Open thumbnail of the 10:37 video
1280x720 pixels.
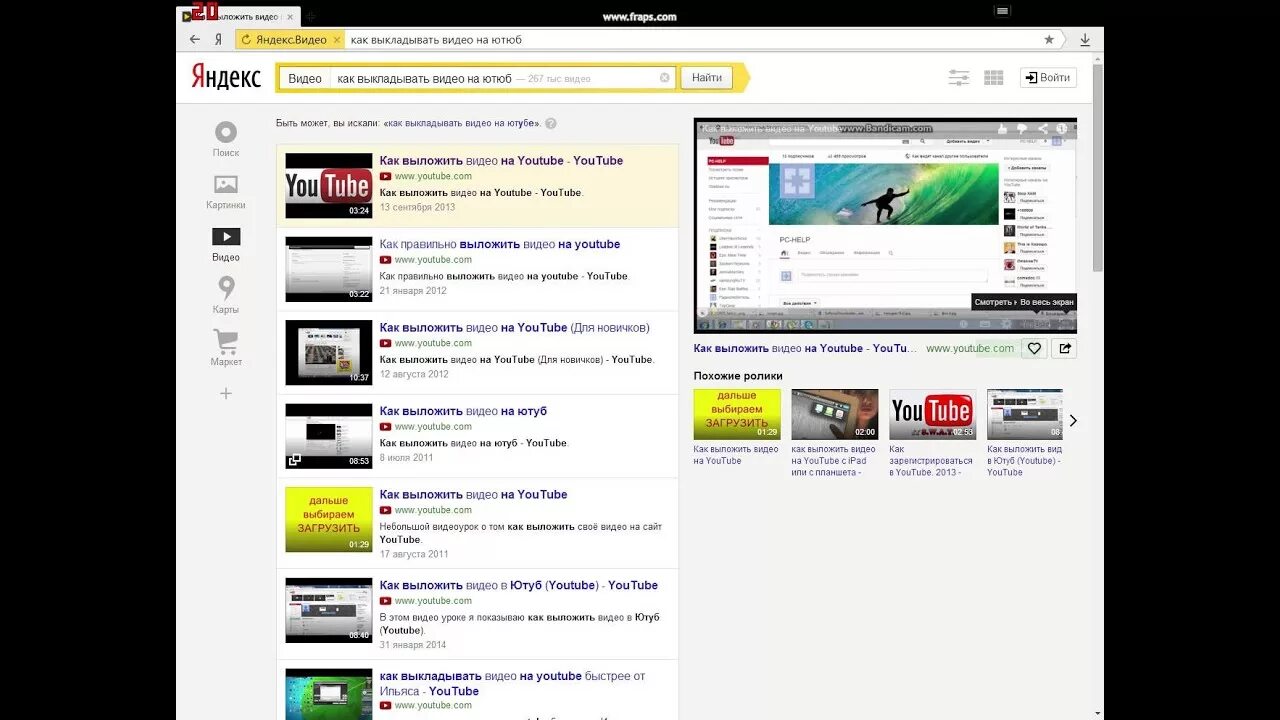(x=329, y=352)
